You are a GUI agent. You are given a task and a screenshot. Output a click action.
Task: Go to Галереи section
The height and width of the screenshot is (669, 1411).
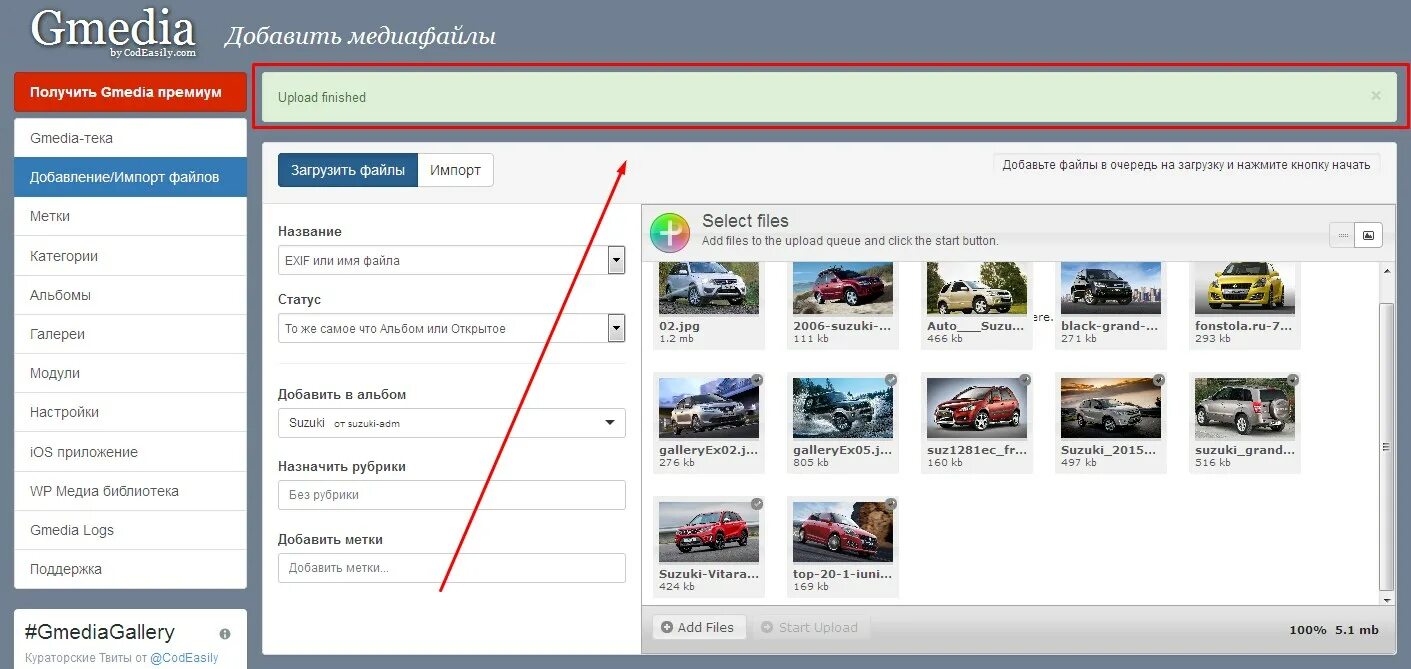point(131,334)
